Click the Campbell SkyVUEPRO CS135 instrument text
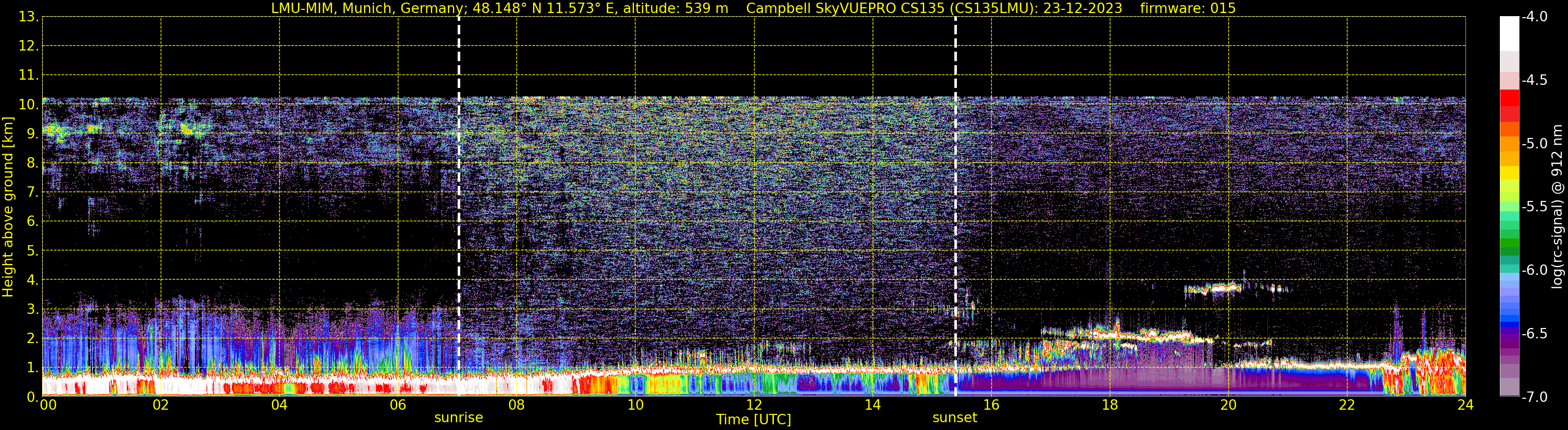 pos(934,8)
